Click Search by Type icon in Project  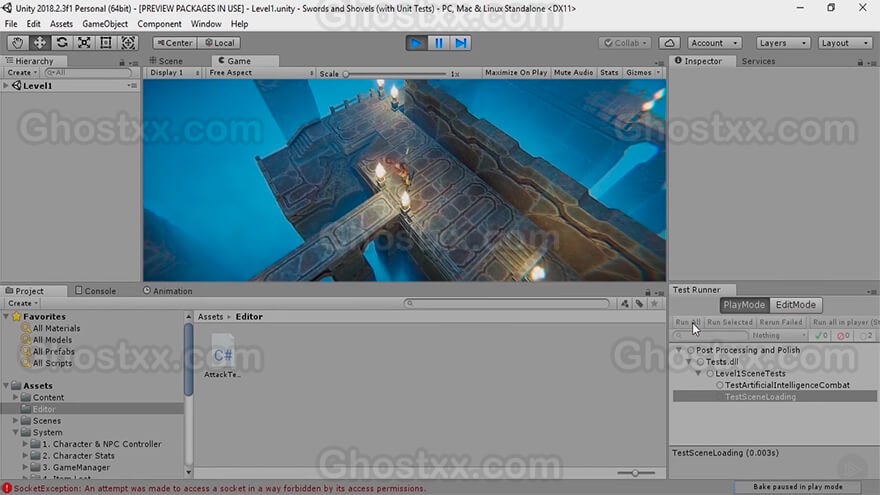tap(625, 303)
